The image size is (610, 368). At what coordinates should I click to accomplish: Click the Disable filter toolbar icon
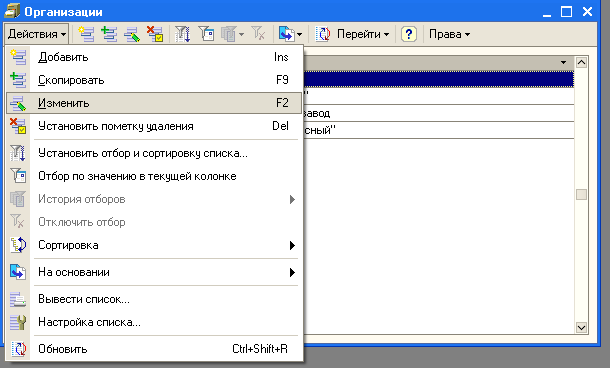258,34
